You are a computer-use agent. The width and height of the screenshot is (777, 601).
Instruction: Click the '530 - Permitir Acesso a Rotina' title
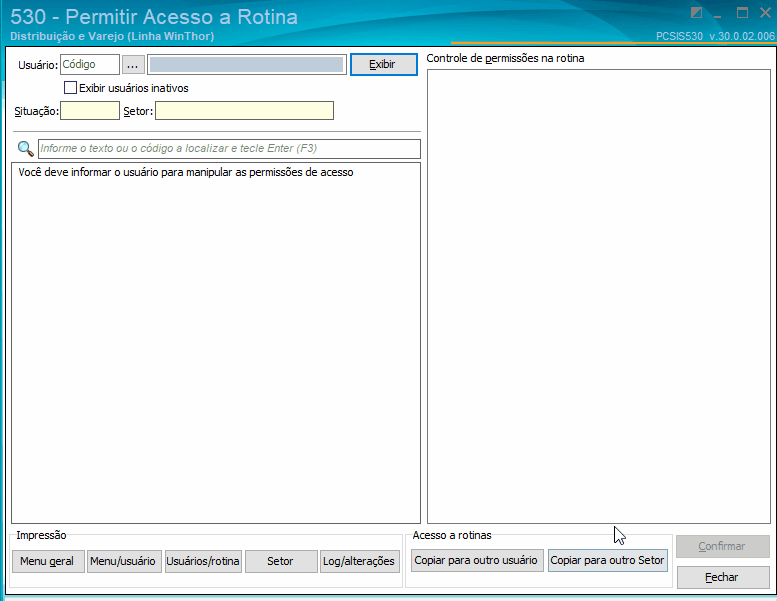(154, 17)
